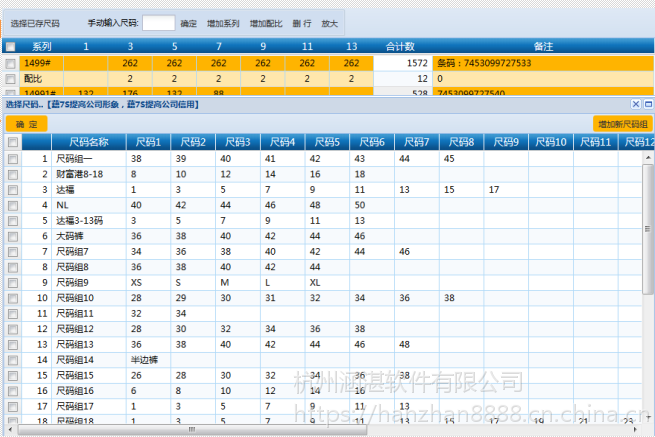This screenshot has width=655, height=437.
Task: Click the 尺码10 column header
Action: click(551, 142)
